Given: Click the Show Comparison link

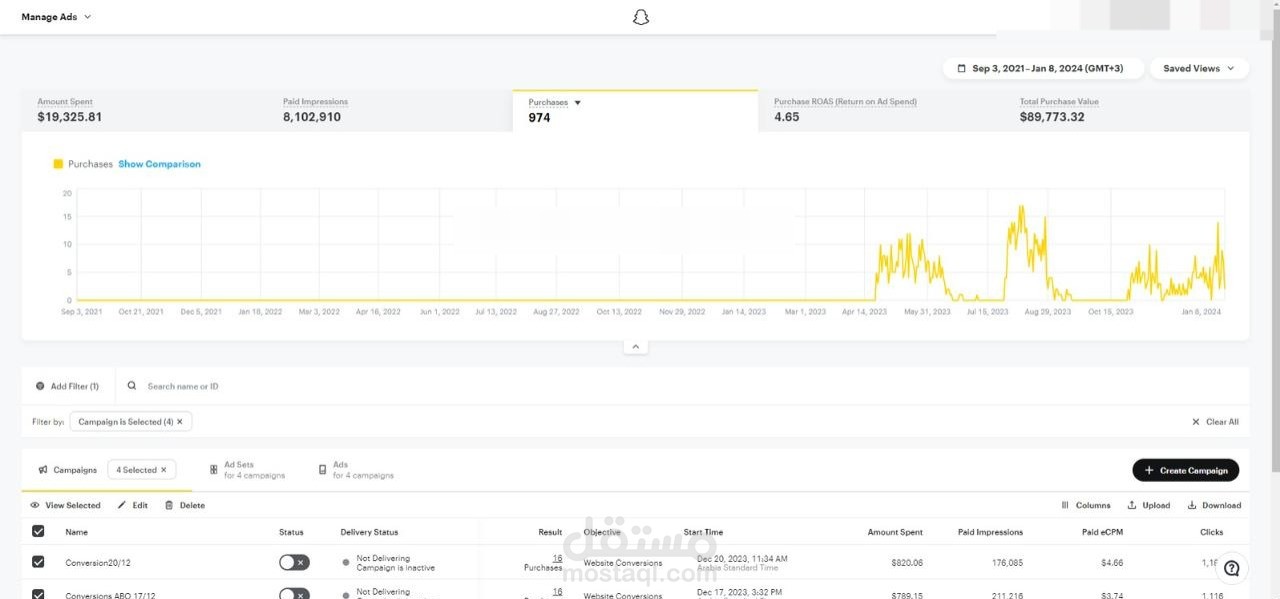Looking at the screenshot, I should (x=159, y=164).
